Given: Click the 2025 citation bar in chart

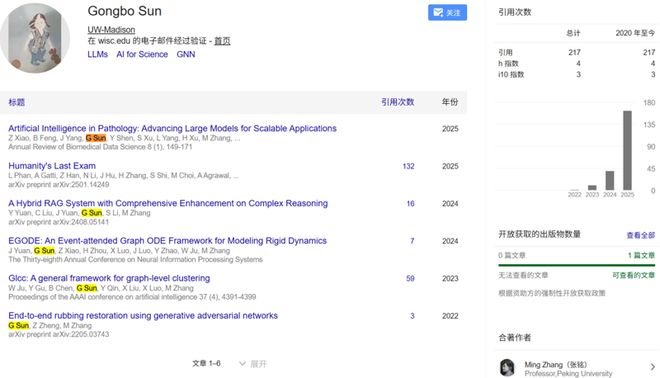Looking at the screenshot, I should click(627, 150).
